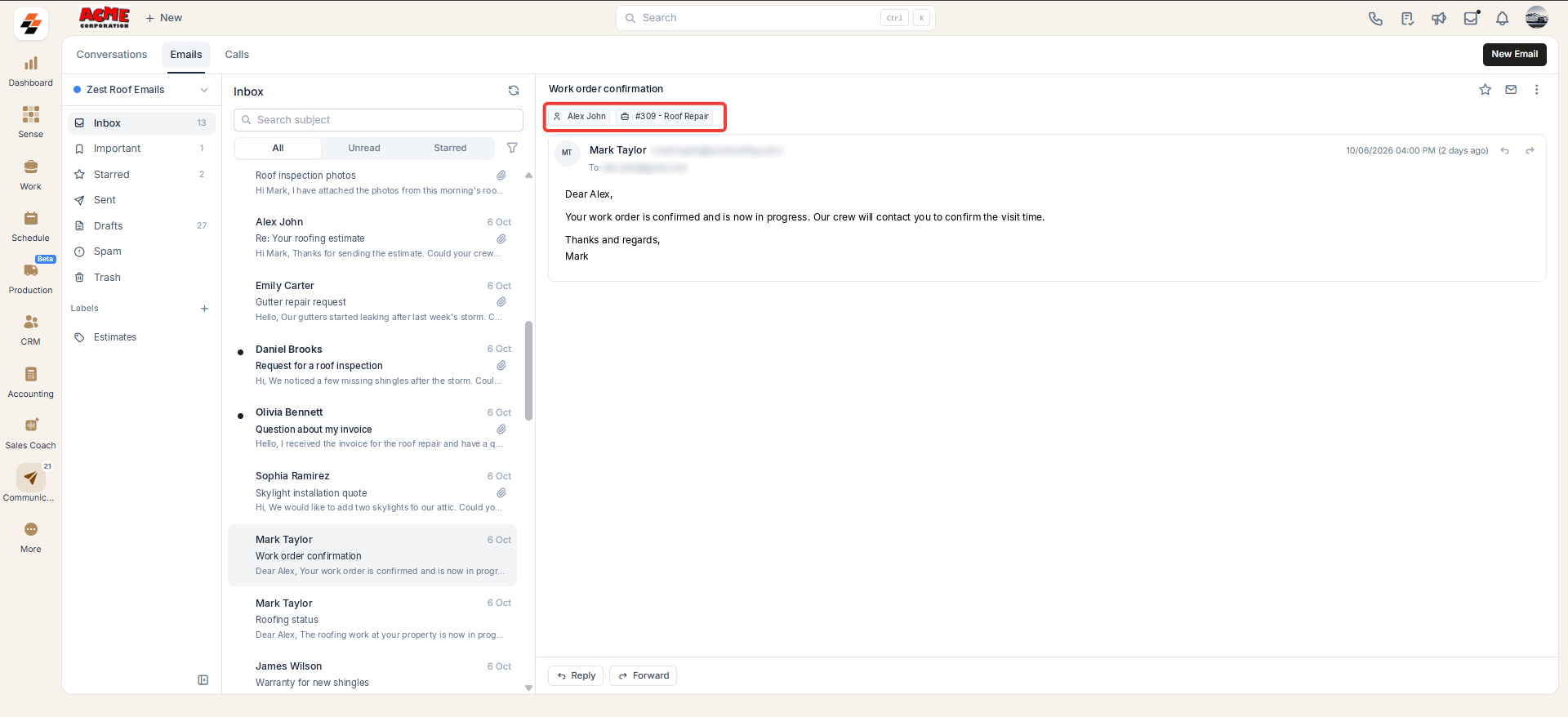
Task: Click the attachment icon on Gutter repair request
Action: tap(501, 301)
